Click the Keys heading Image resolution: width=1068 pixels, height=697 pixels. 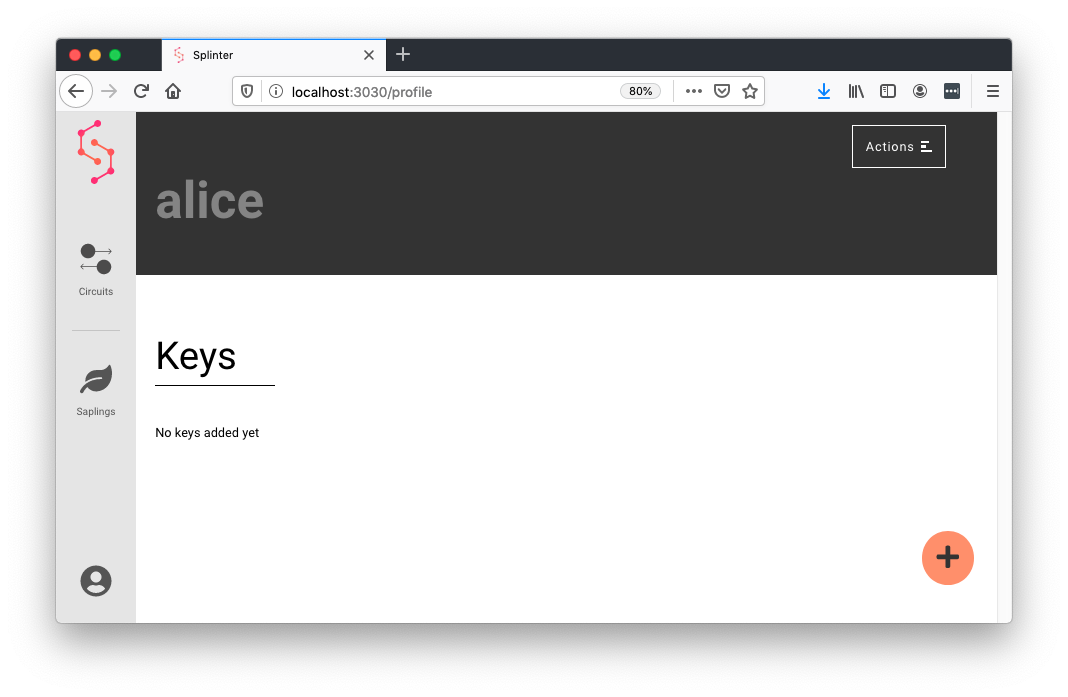click(x=195, y=356)
